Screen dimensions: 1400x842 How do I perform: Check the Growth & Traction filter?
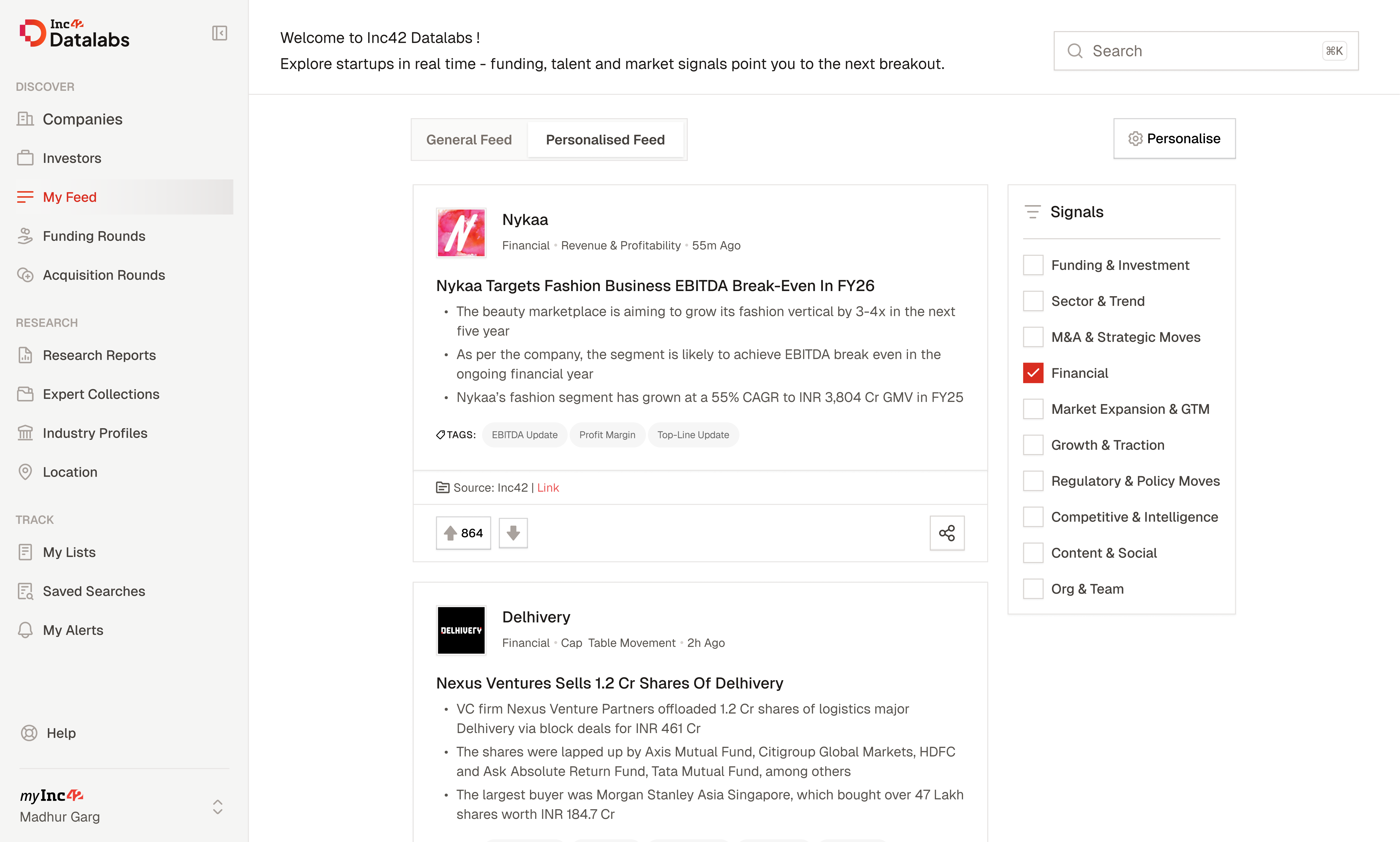[1033, 445]
